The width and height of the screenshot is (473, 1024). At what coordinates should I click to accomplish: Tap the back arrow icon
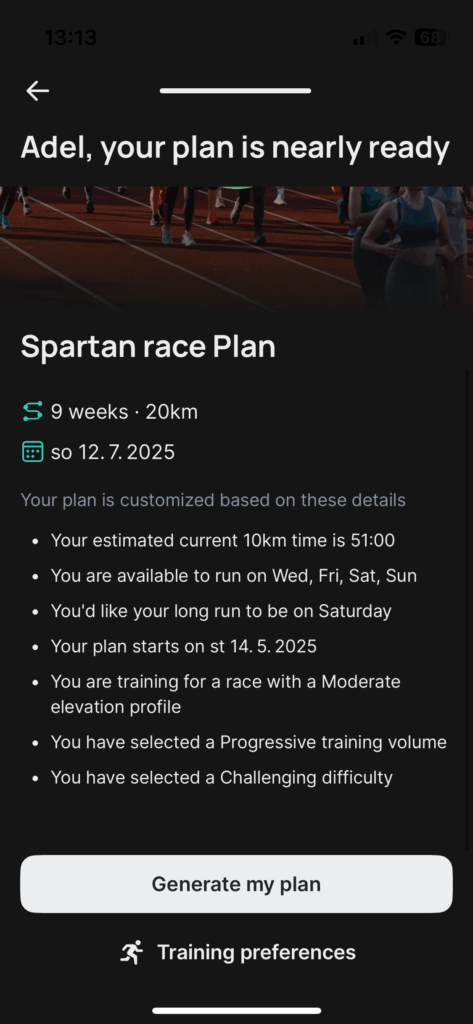(38, 91)
